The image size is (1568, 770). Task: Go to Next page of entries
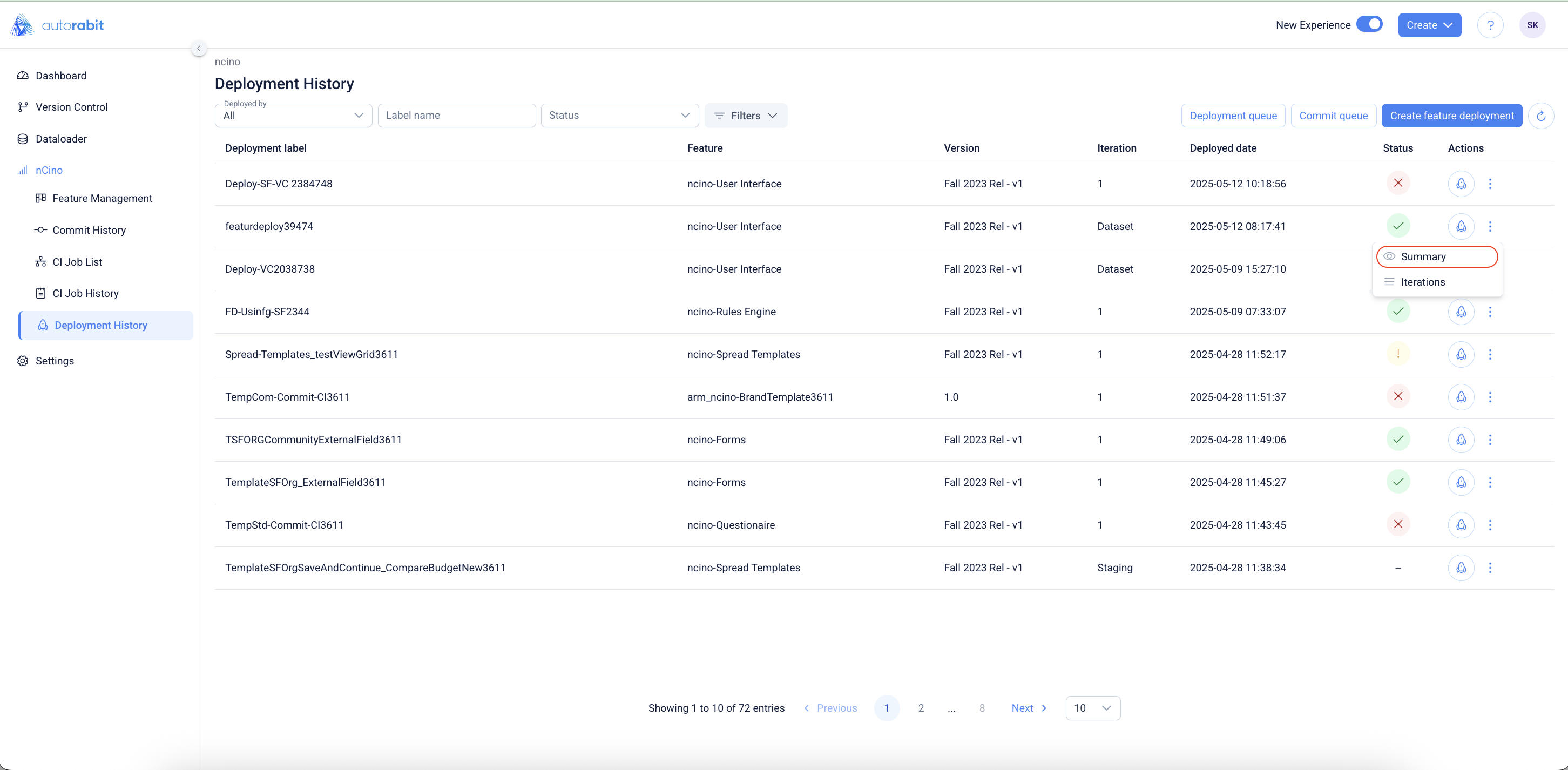pos(1029,708)
